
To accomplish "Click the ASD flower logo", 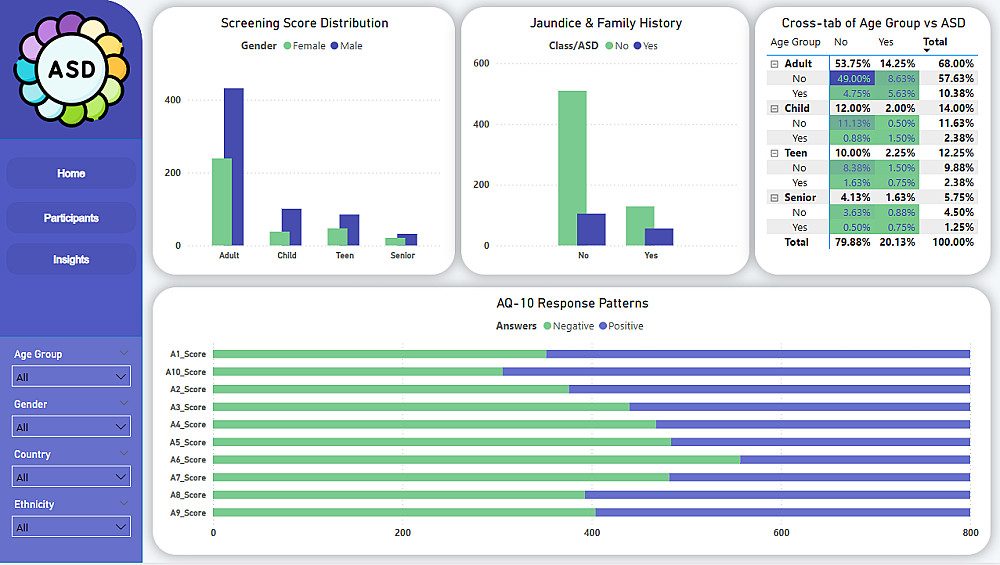I will click(71, 69).
